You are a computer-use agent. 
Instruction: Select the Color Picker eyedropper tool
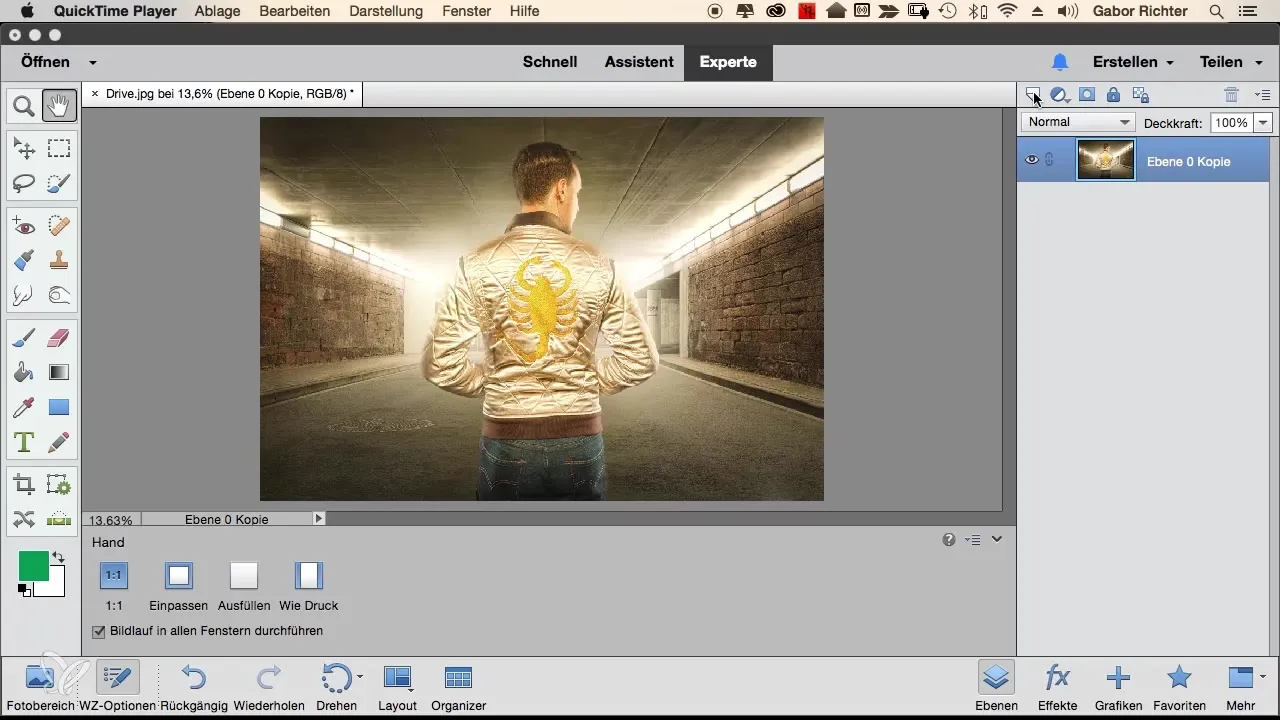[x=24, y=406]
